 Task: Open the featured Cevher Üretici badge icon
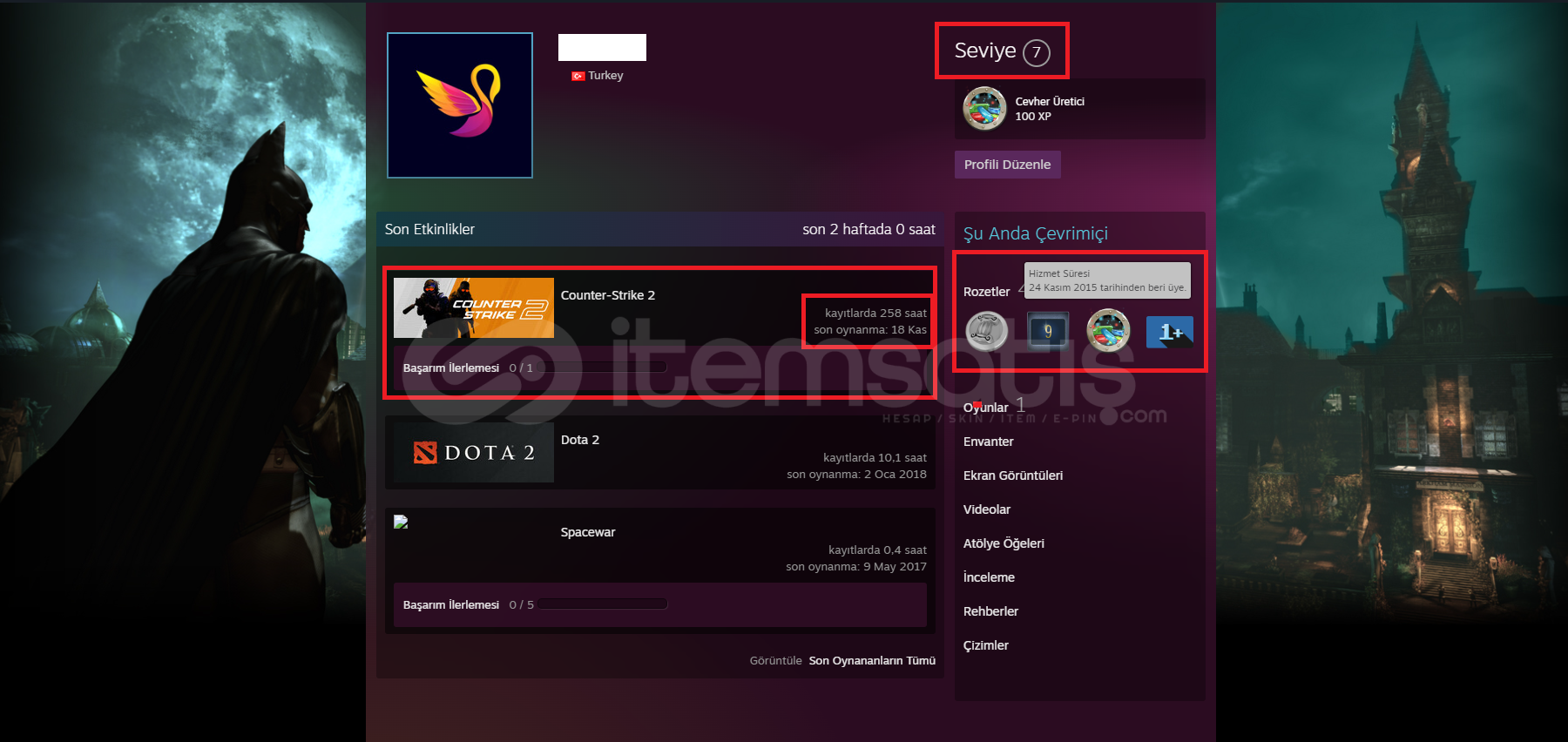coord(984,109)
